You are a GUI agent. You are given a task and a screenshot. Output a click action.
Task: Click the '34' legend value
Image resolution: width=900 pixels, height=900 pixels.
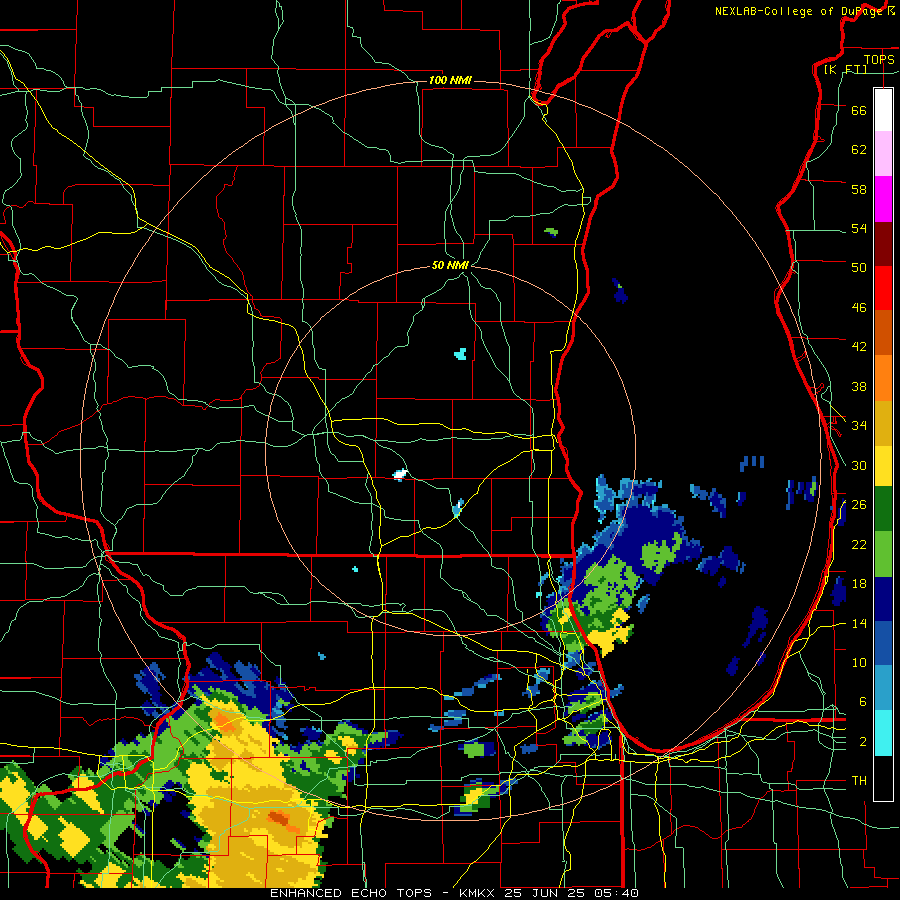point(859,426)
